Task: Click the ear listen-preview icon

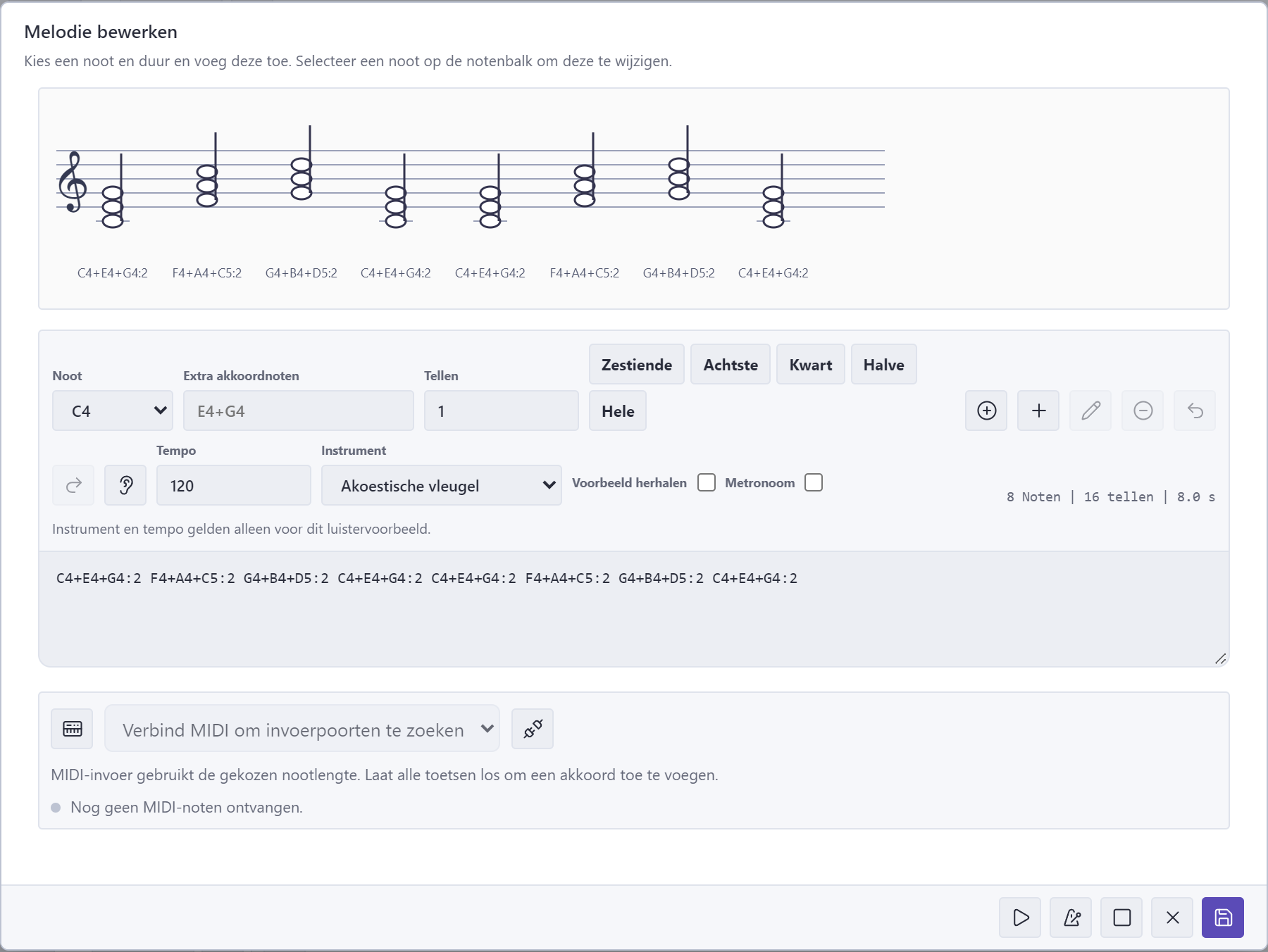Action: (x=125, y=485)
